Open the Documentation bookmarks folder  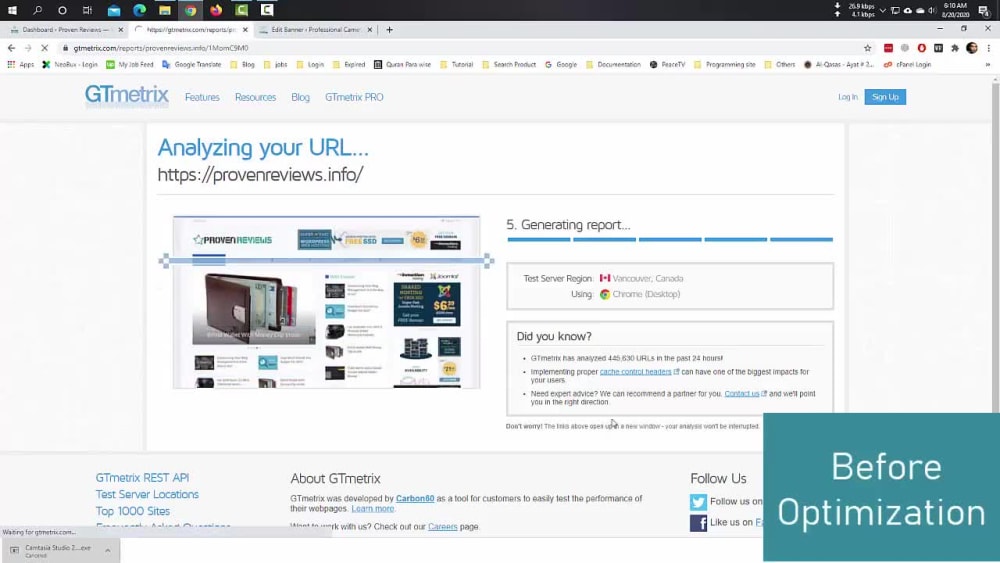613,64
